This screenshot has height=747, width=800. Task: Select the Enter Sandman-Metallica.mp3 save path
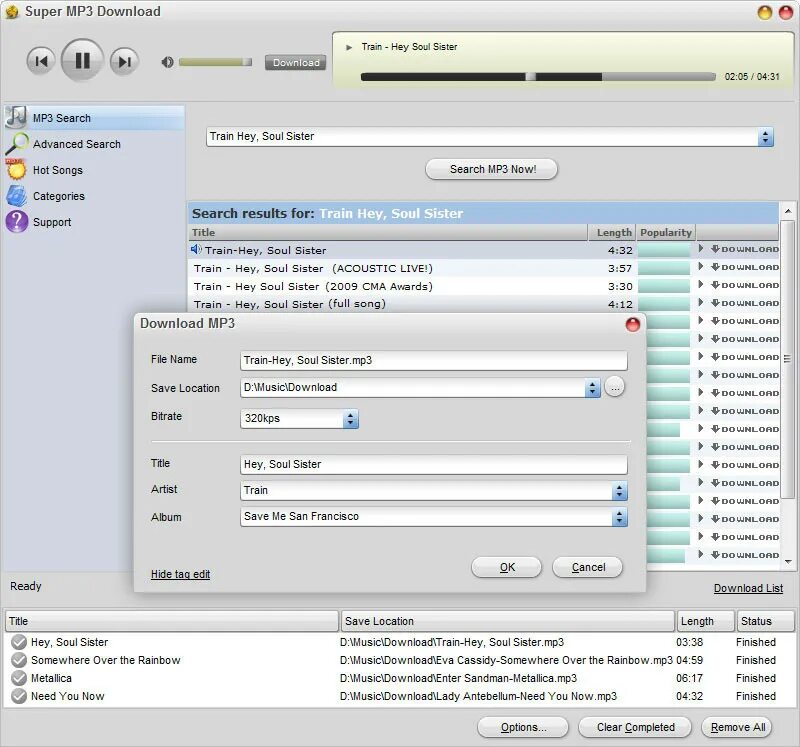pos(458,678)
